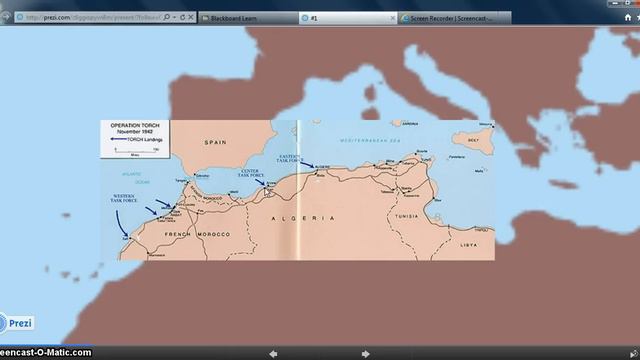This screenshot has height=360, width=640.
Task: Refresh the page from the address bar
Action: point(182,18)
